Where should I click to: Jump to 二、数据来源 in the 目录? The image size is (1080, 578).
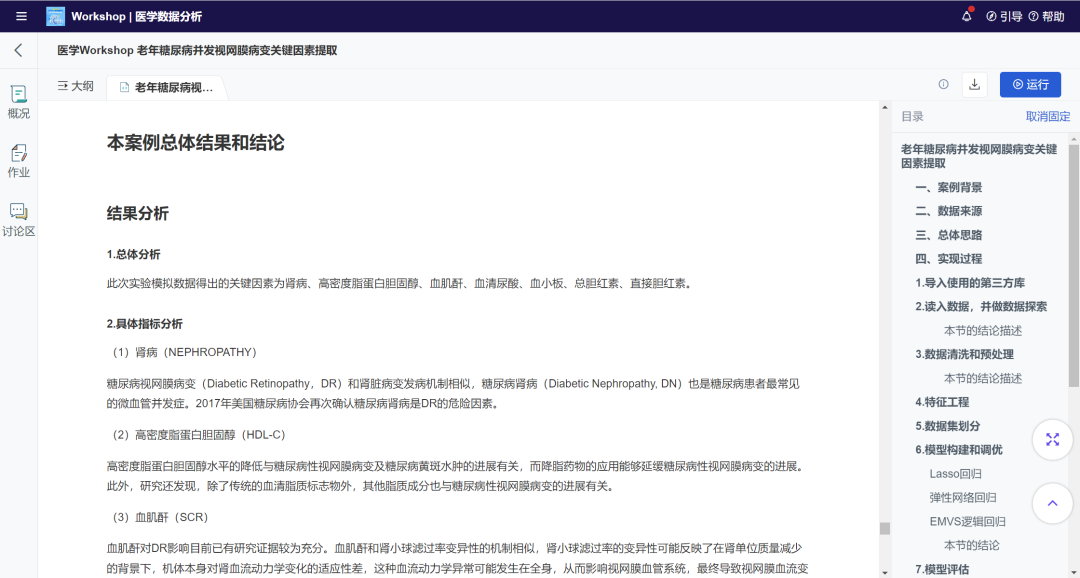pos(948,211)
